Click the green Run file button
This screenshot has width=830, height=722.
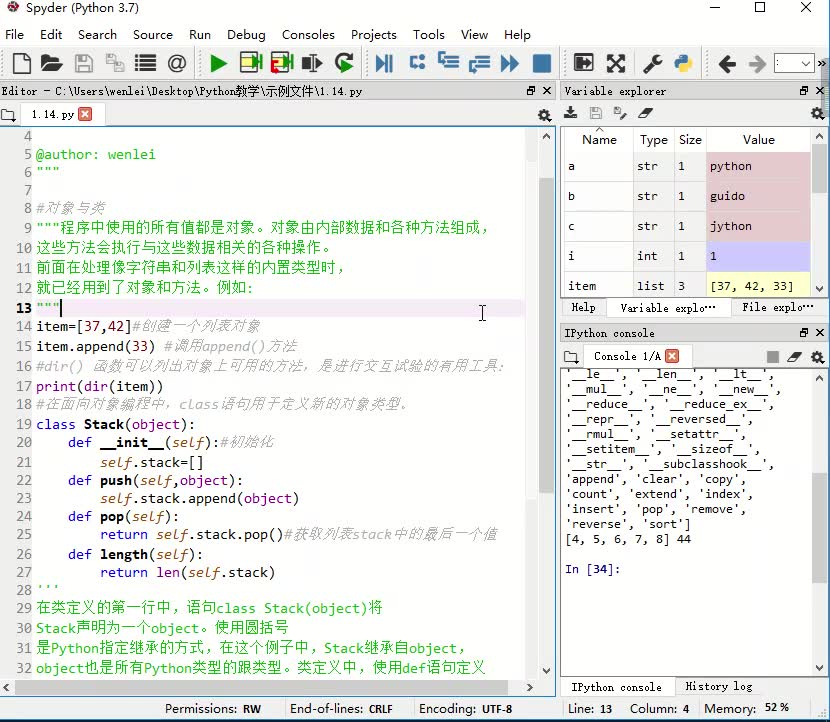point(218,64)
